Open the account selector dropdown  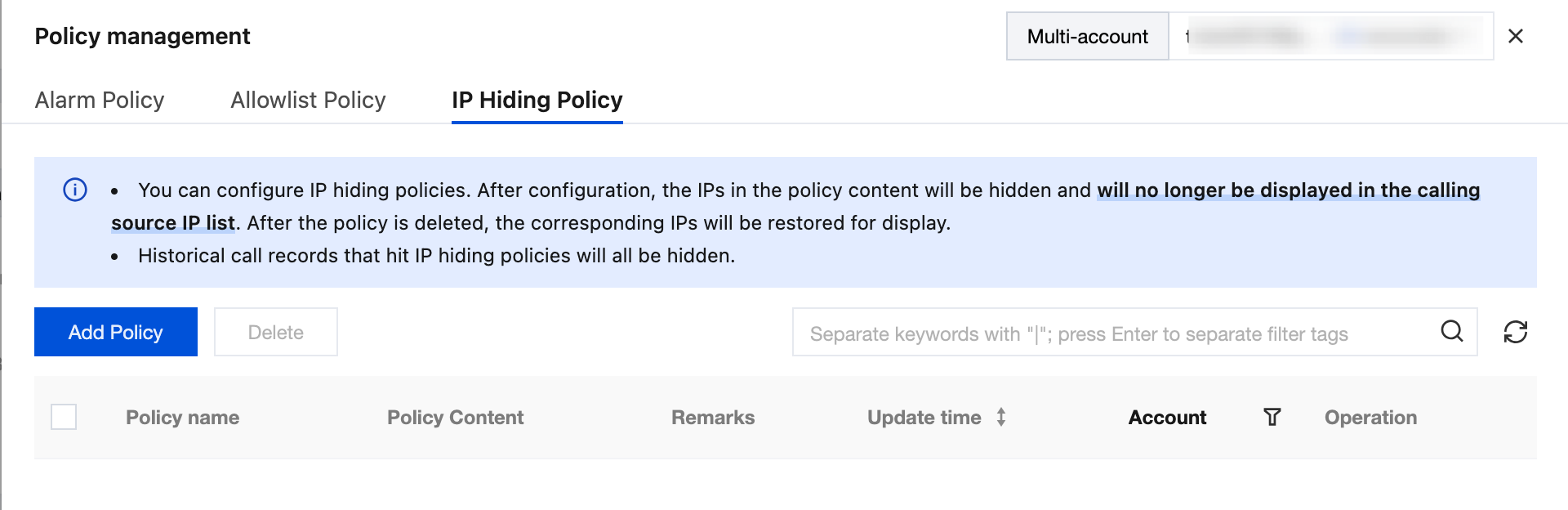tap(1330, 36)
